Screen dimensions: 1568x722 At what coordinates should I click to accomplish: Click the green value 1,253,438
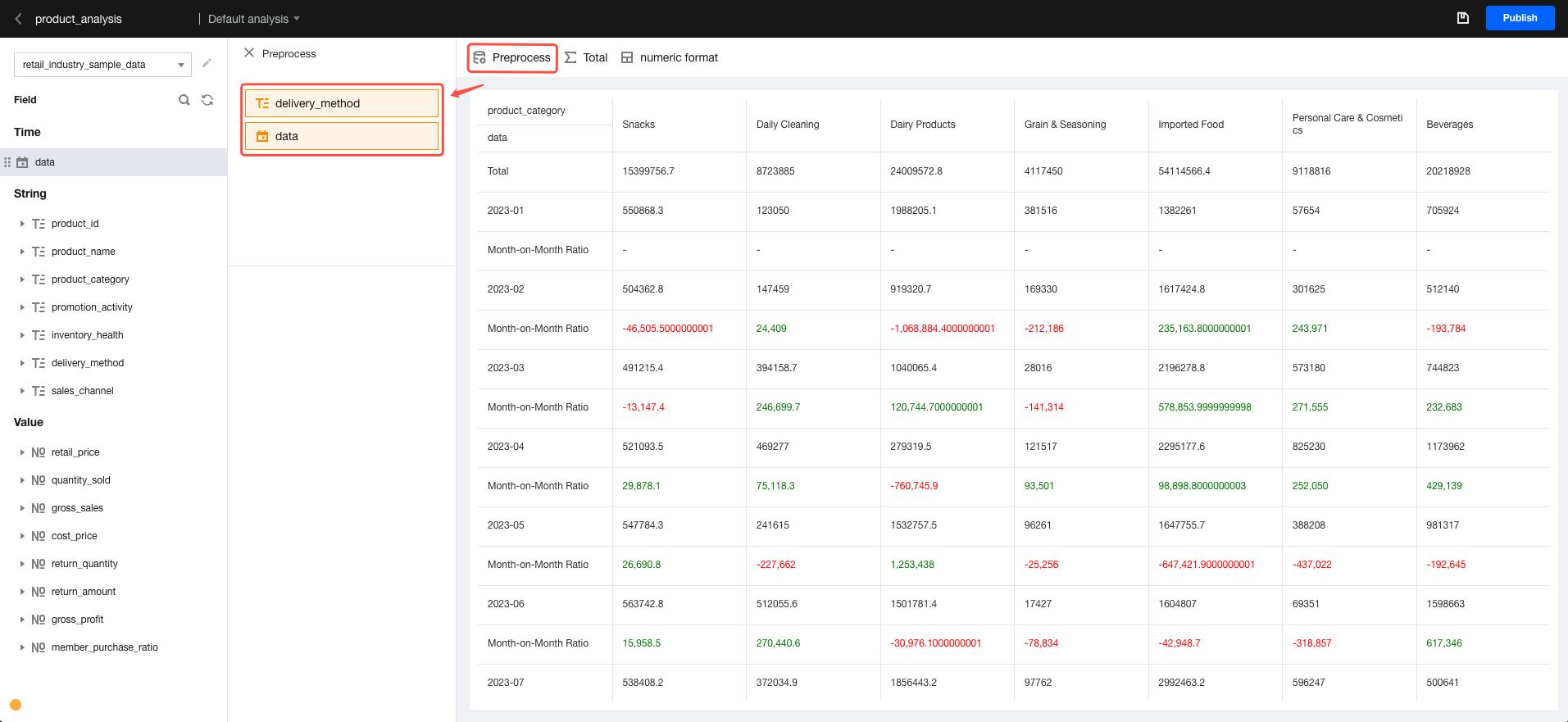tap(912, 565)
